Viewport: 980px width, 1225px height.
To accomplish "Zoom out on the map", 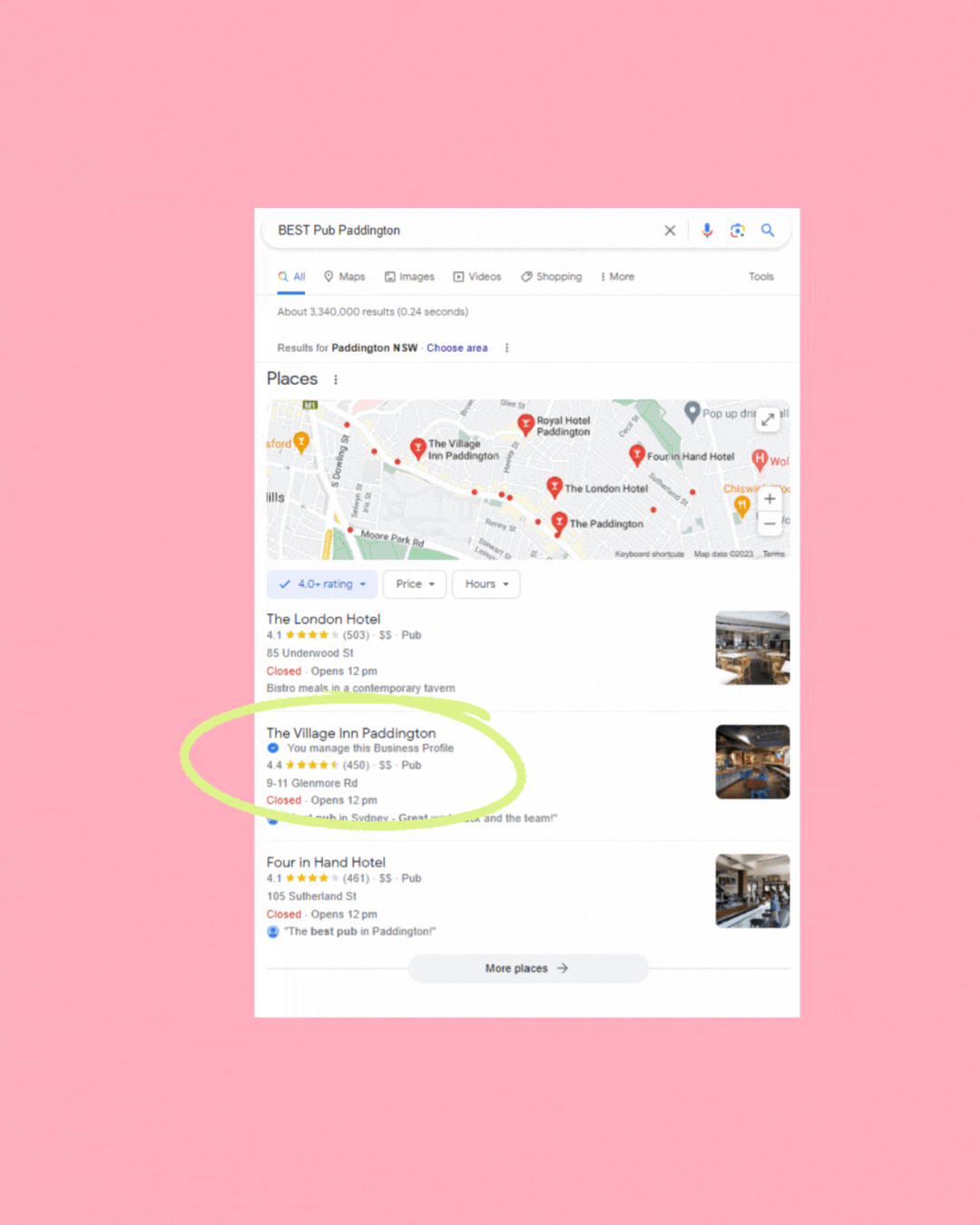I will [x=769, y=524].
